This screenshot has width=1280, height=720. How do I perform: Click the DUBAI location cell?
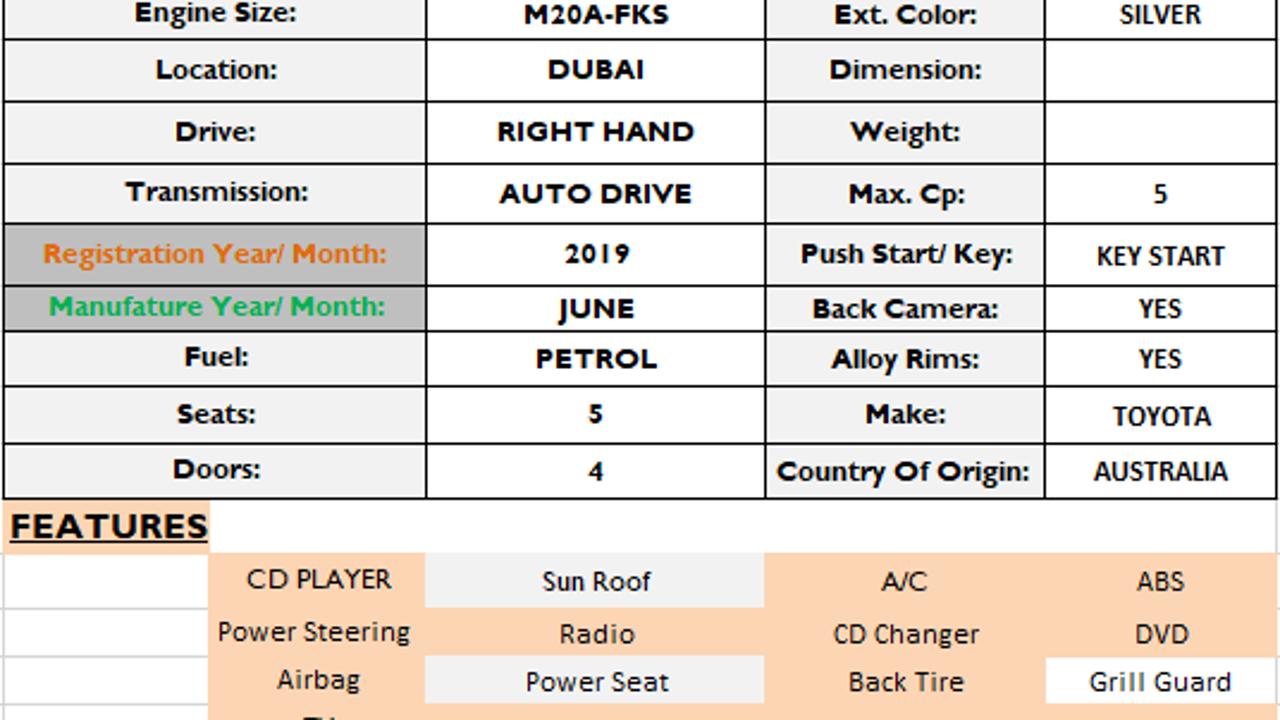596,70
